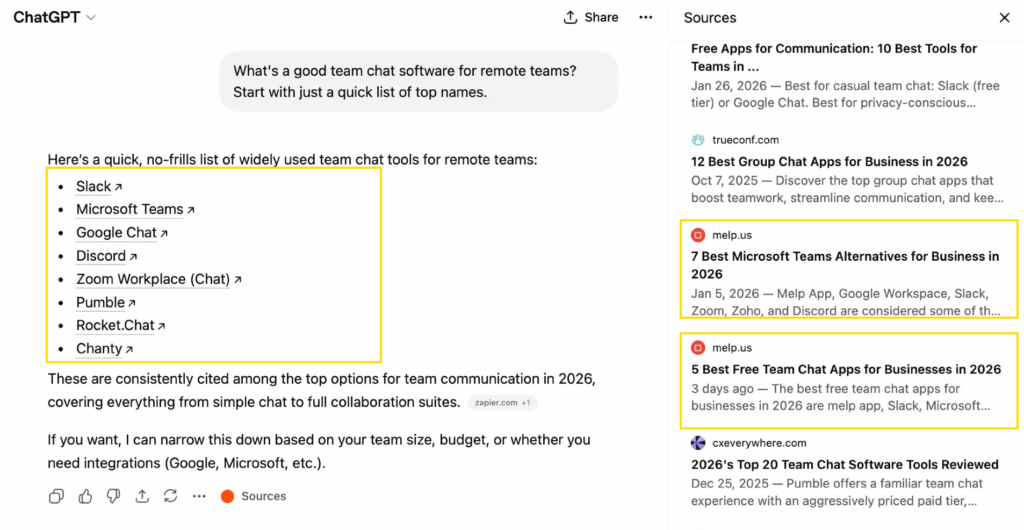Click the thumbs down icon
Image resolution: width=1024 pixels, height=530 pixels.
point(114,497)
